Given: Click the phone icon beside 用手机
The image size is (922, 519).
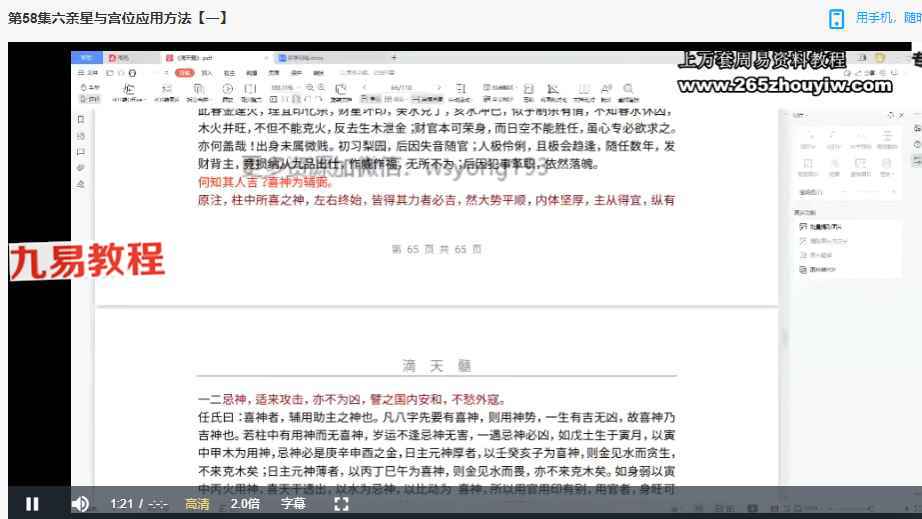Looking at the screenshot, I should click(x=836, y=19).
